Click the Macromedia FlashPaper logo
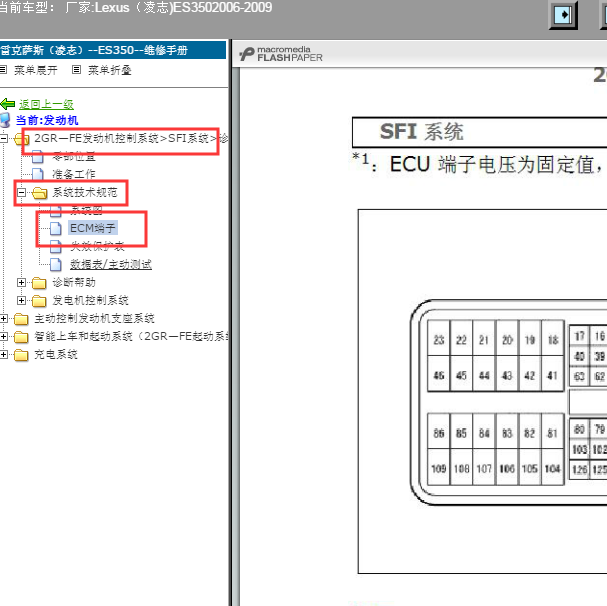Screen dimensions: 607x606 (x=281, y=54)
